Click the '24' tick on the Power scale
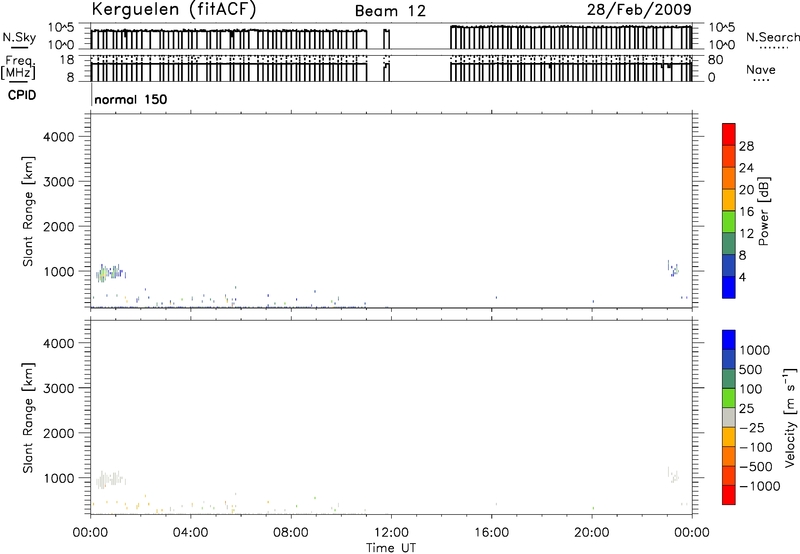 tap(746, 168)
